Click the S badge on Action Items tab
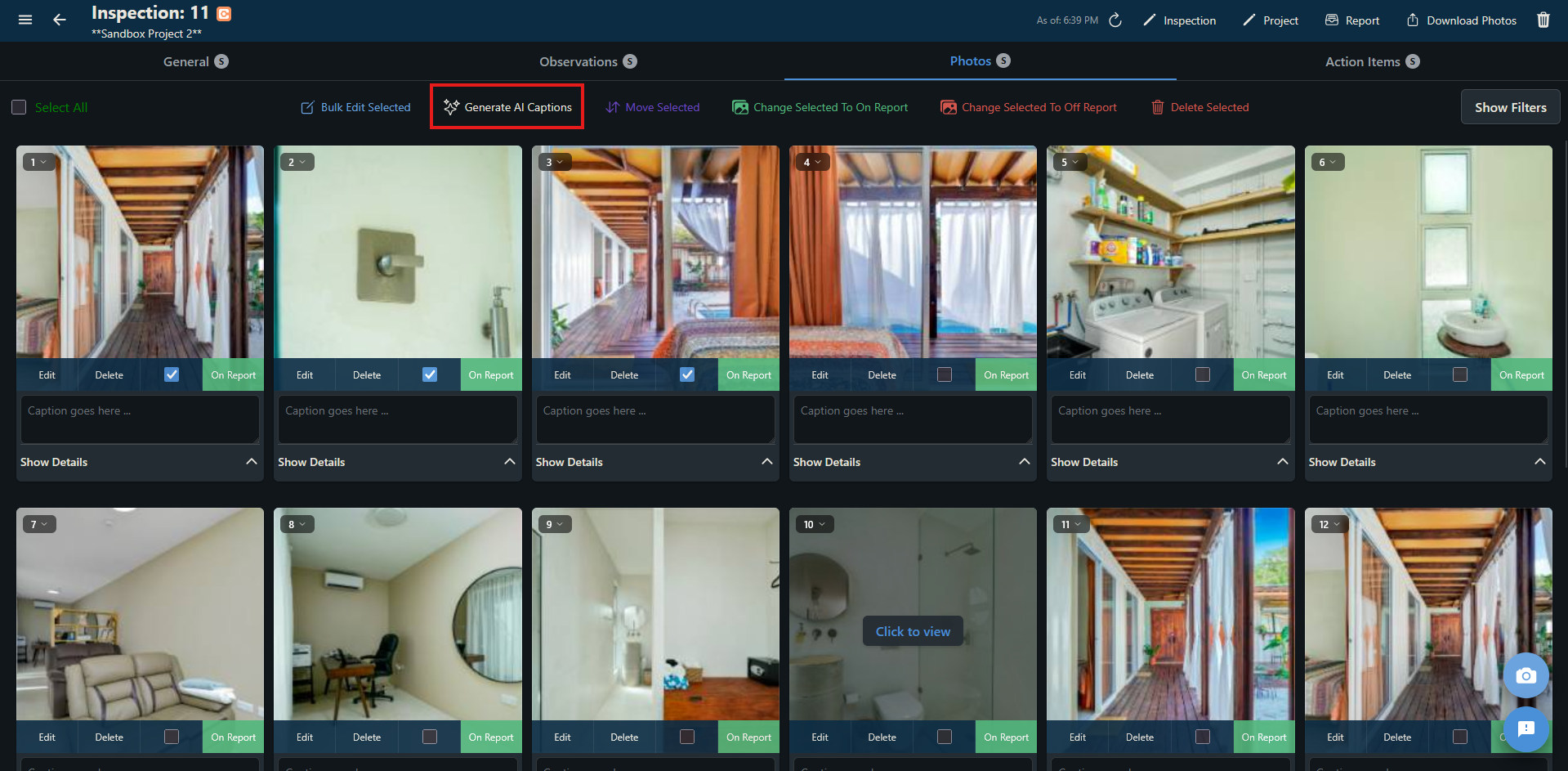1568x771 pixels. (x=1413, y=61)
